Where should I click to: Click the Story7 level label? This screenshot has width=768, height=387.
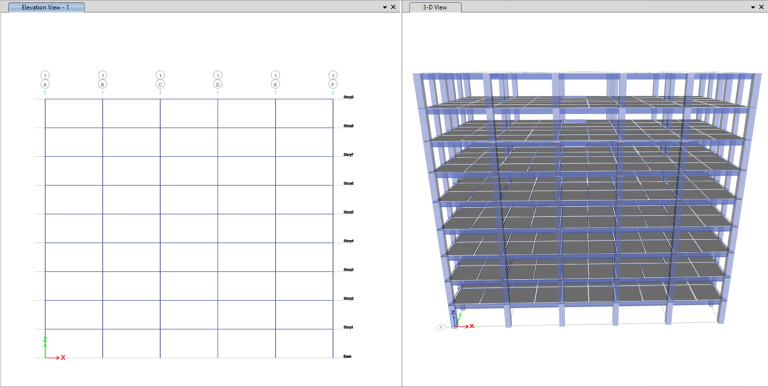tap(349, 155)
